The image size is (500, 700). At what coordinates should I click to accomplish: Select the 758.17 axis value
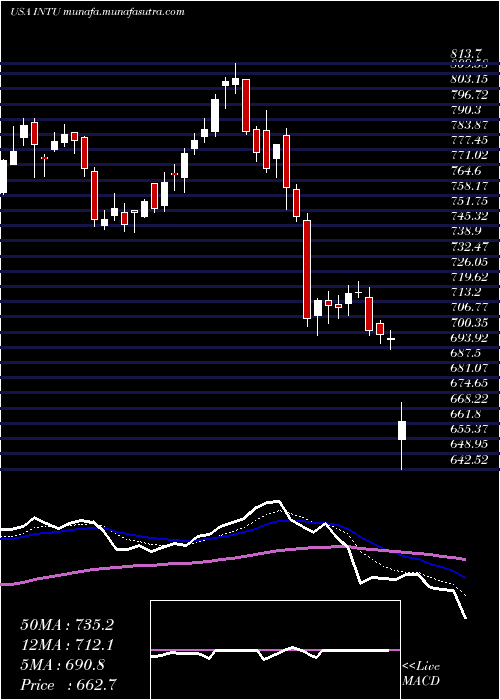pos(471,186)
